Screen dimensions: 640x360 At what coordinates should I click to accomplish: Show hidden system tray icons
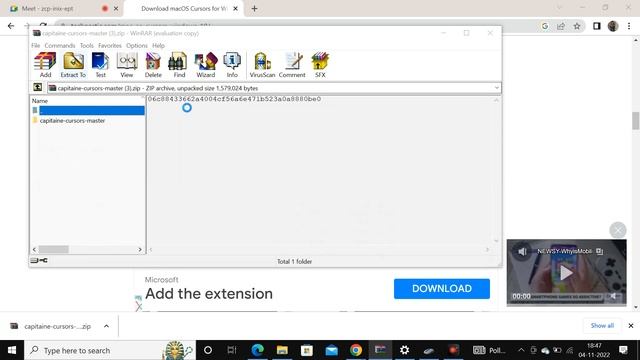point(521,350)
